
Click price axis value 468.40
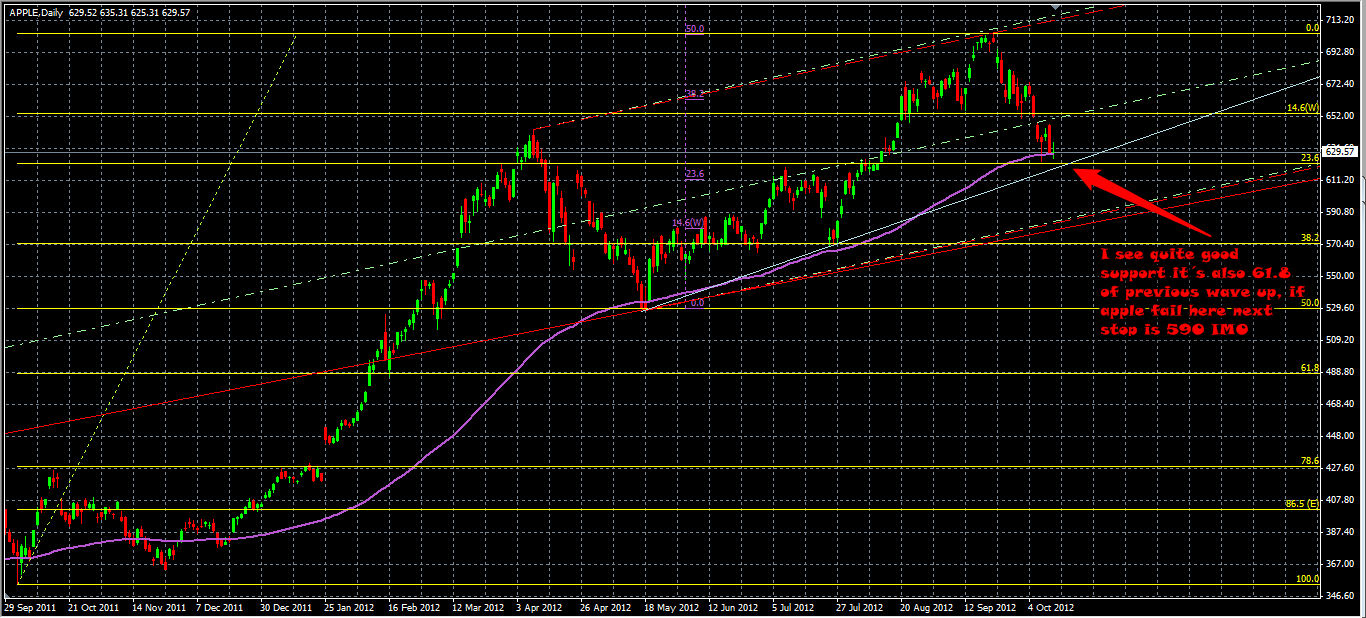coord(1339,403)
